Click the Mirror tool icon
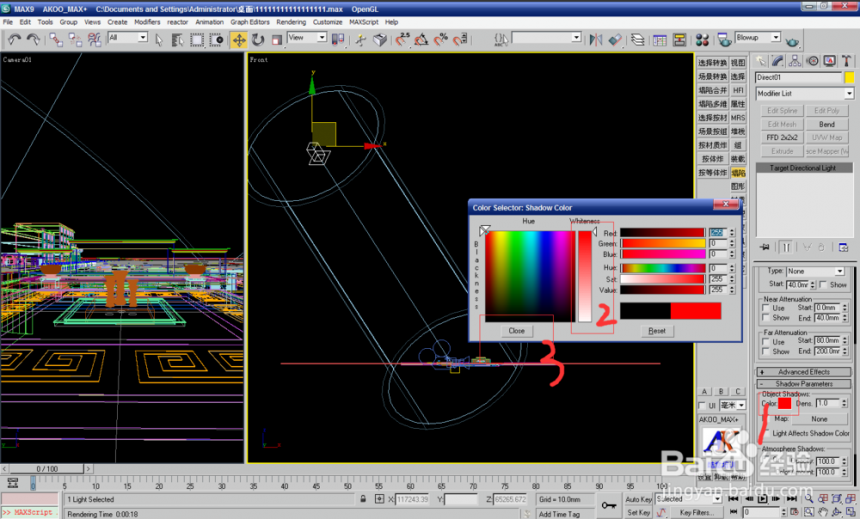Viewport: 860px width, 519px height. (x=596, y=40)
